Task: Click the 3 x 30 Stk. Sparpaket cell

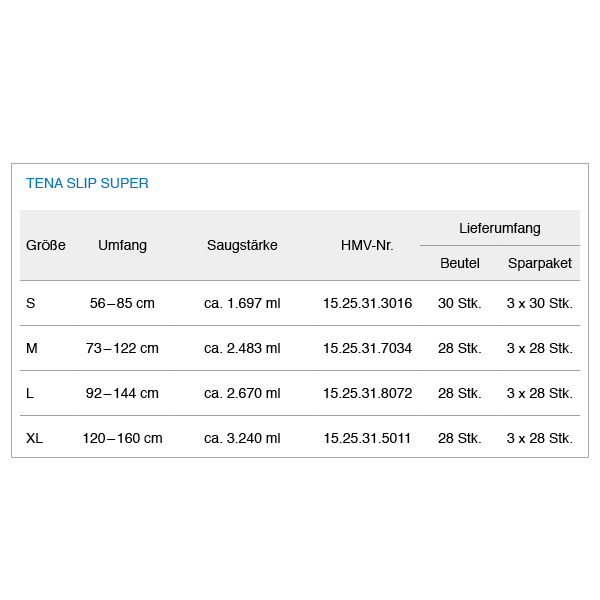Action: (540, 303)
